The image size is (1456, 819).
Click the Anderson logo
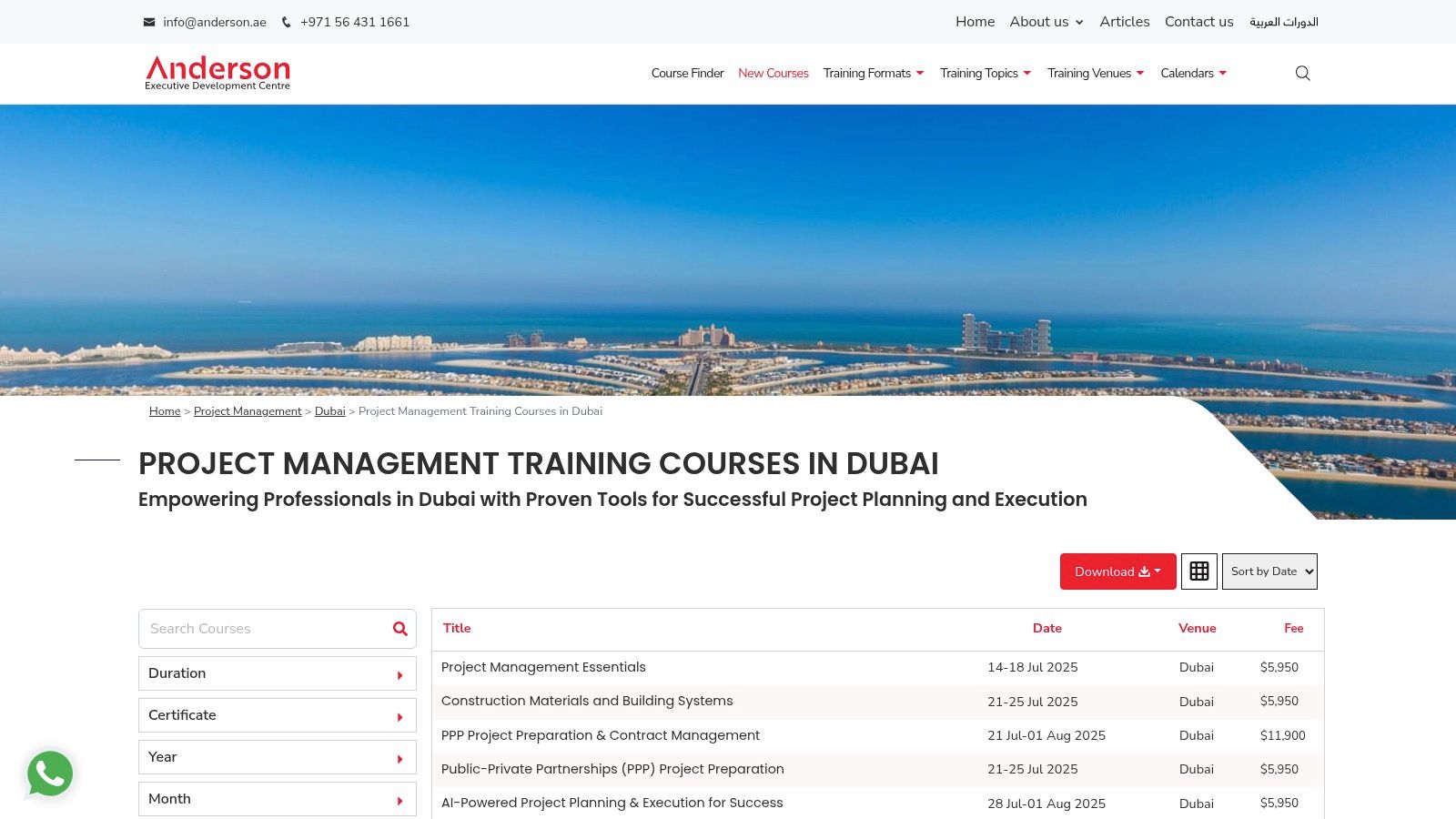(217, 73)
